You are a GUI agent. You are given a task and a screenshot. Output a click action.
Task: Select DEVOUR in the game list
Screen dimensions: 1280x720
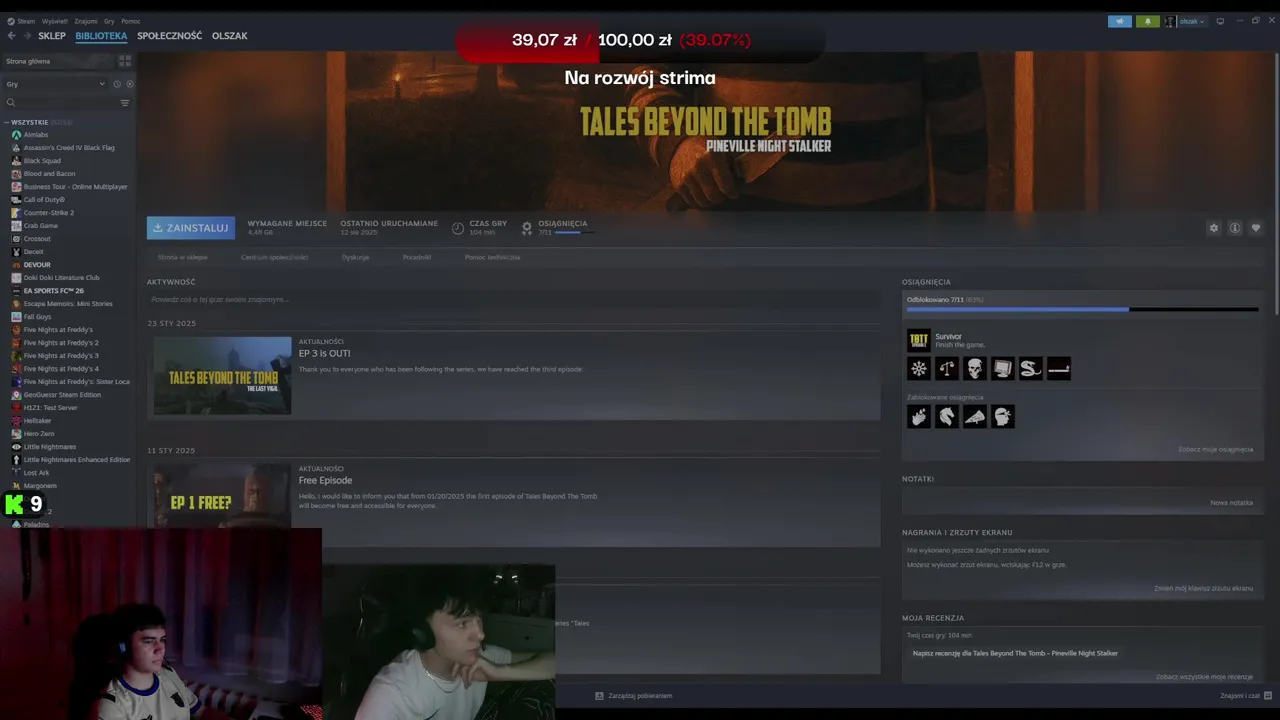coord(37,265)
